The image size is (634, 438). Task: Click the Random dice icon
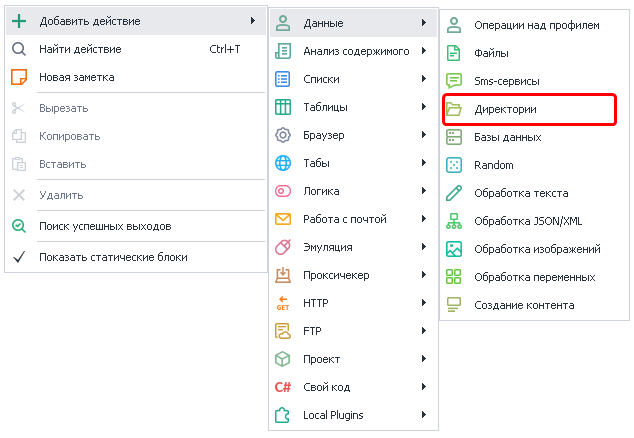tap(454, 165)
